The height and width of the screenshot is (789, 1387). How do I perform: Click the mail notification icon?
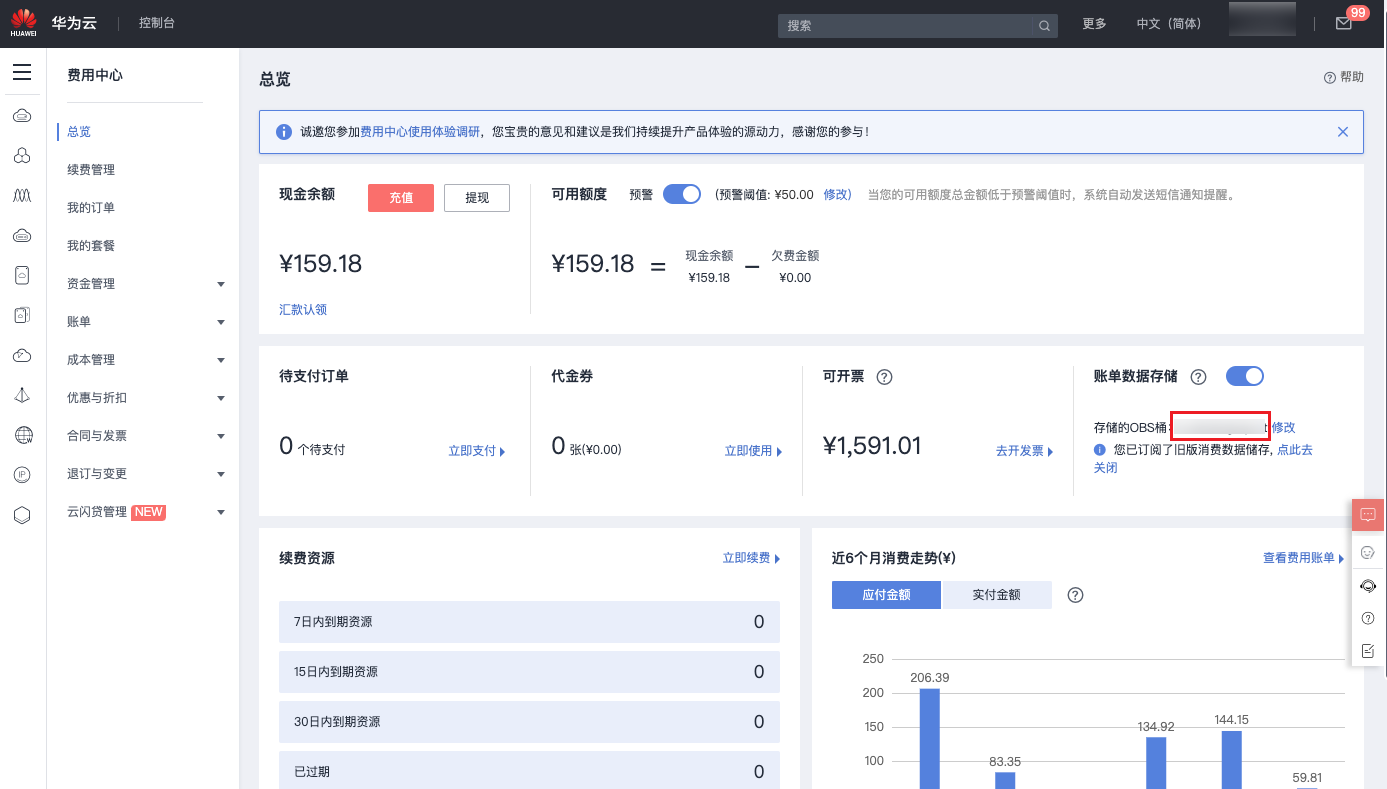[x=1343, y=24]
